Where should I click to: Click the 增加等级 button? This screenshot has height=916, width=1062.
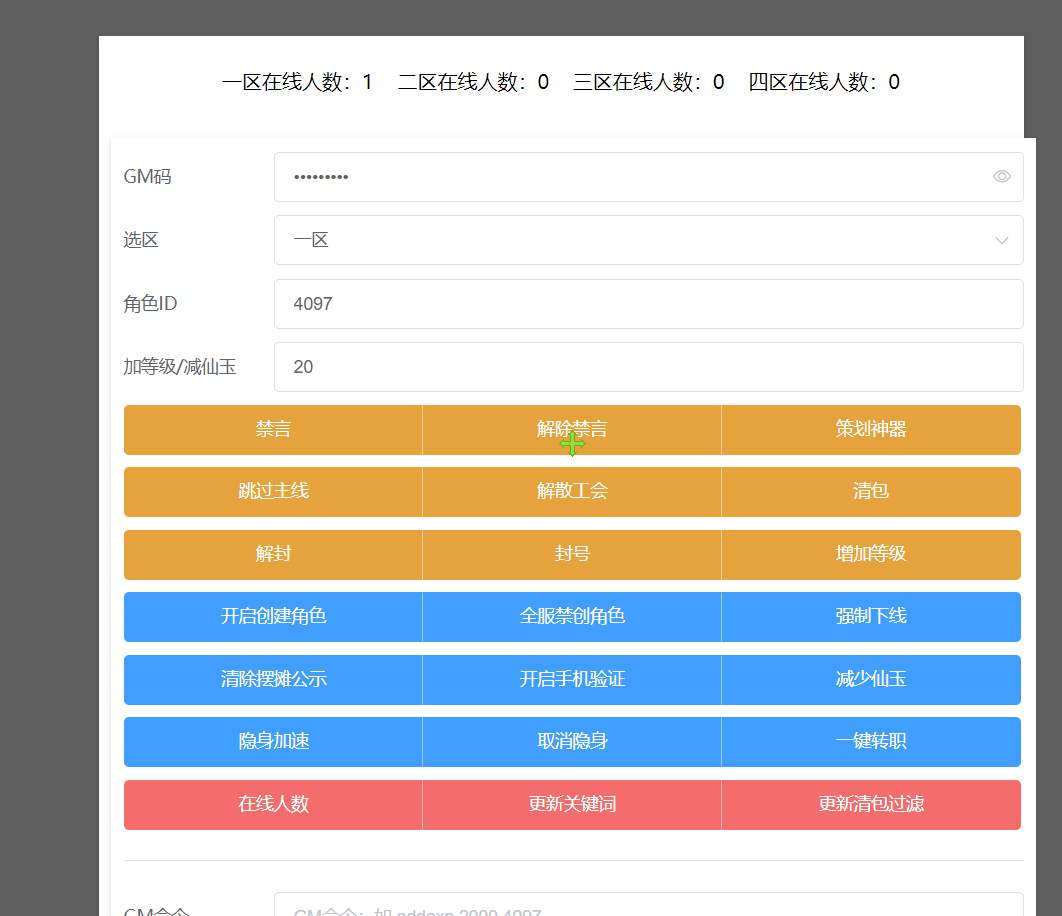point(871,554)
